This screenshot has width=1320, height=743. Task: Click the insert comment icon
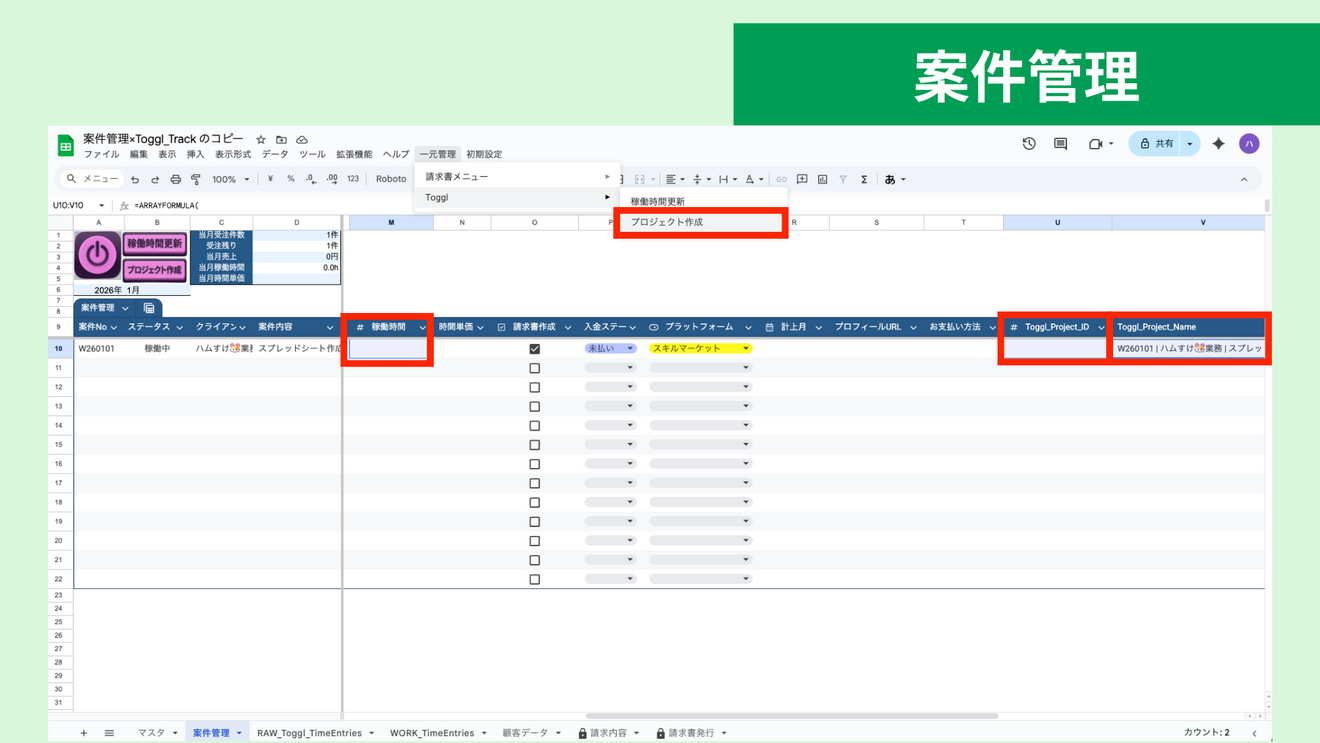[x=802, y=180]
